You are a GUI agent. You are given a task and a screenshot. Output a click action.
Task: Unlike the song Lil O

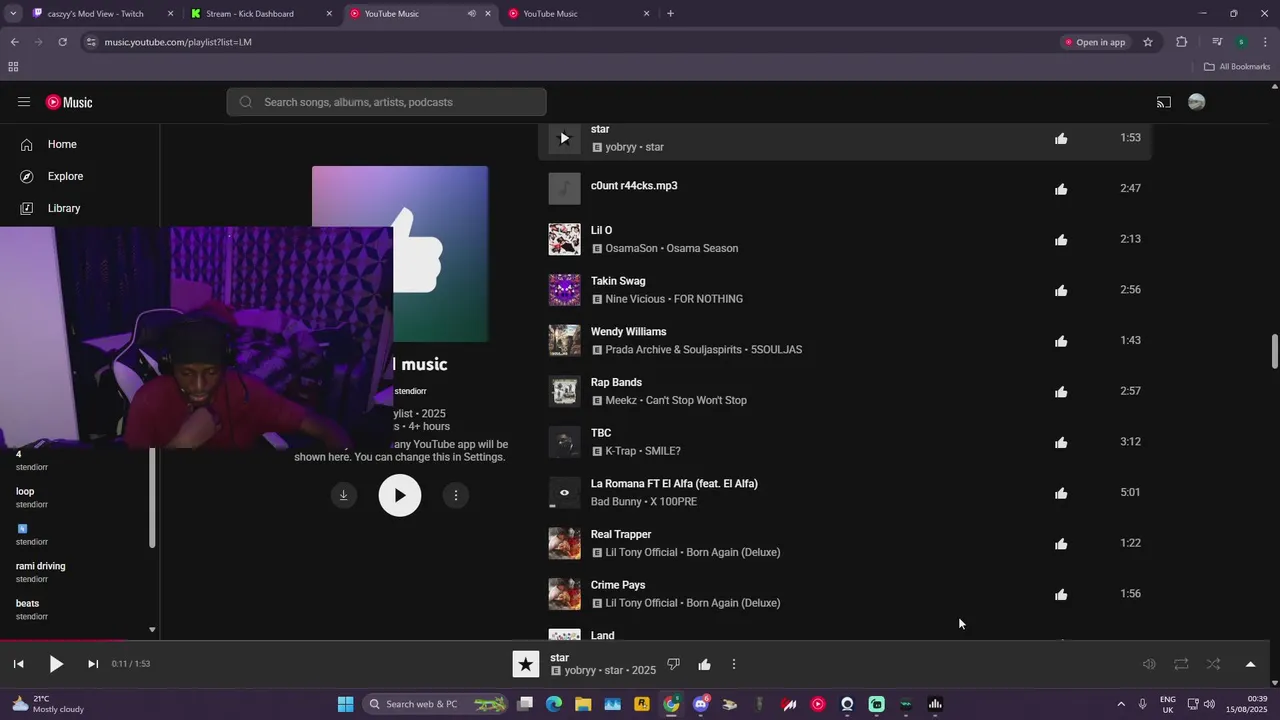click(x=1061, y=240)
